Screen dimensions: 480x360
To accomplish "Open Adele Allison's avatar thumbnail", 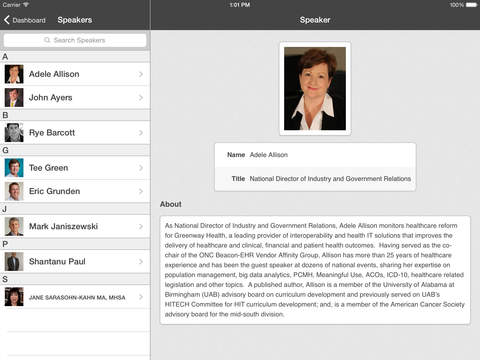I will (14, 74).
